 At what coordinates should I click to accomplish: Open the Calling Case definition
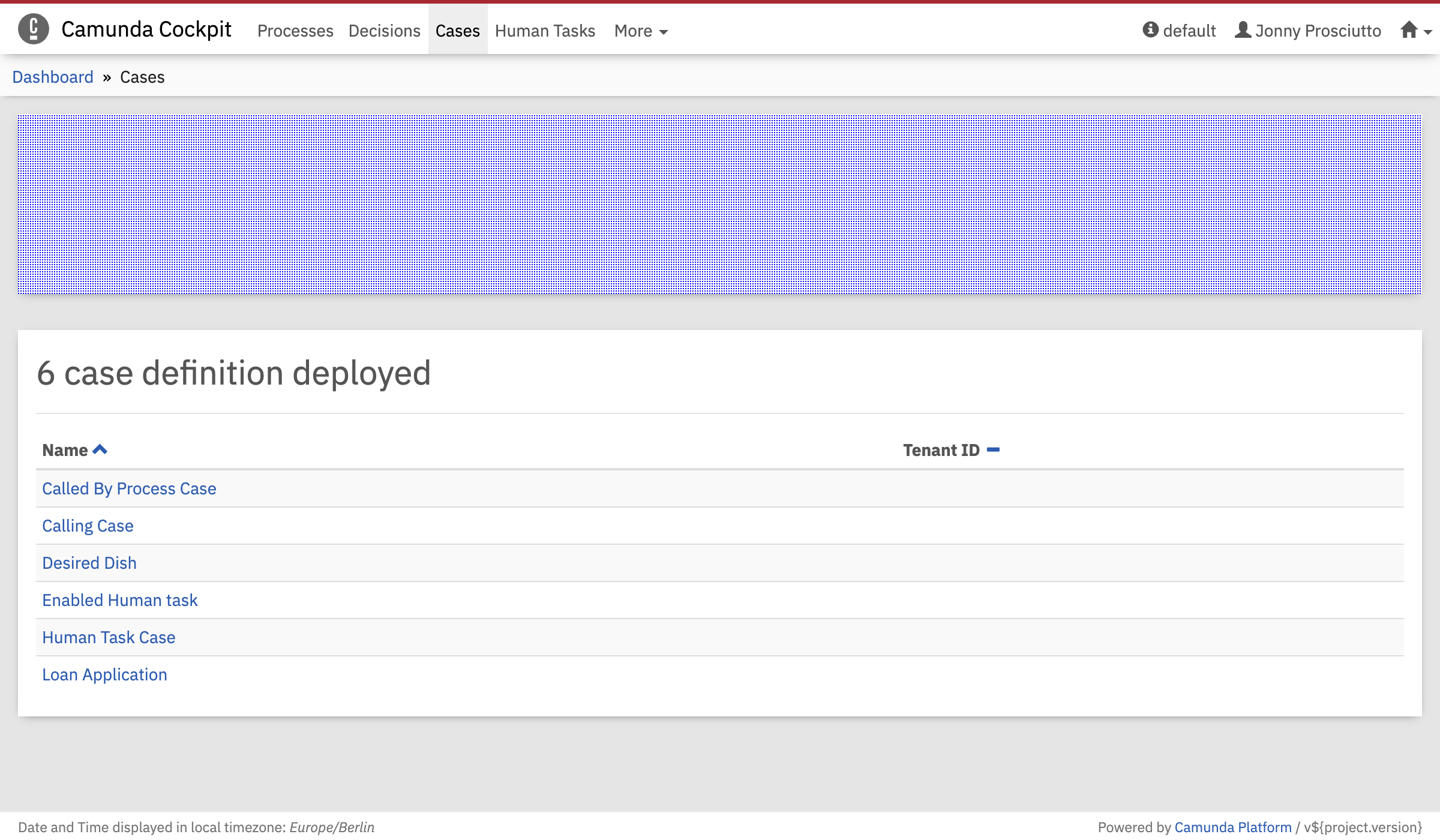coord(88,526)
